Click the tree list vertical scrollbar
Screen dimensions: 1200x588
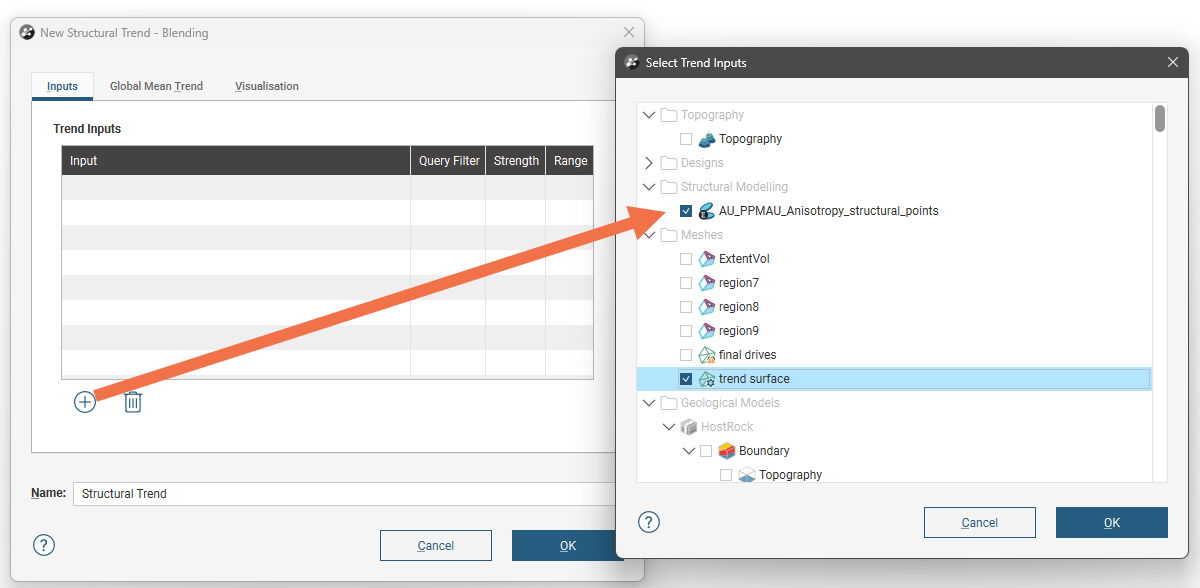pos(1160,119)
